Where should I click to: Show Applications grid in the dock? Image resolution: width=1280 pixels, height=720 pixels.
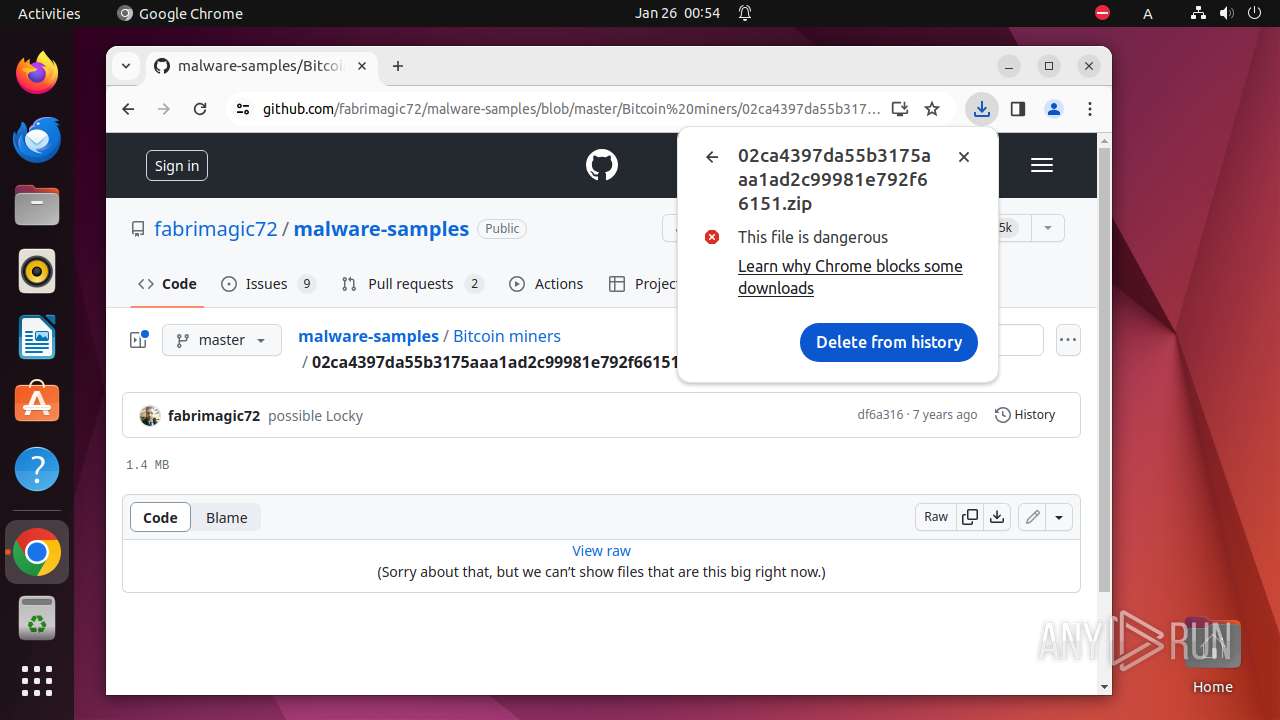[x=37, y=681]
